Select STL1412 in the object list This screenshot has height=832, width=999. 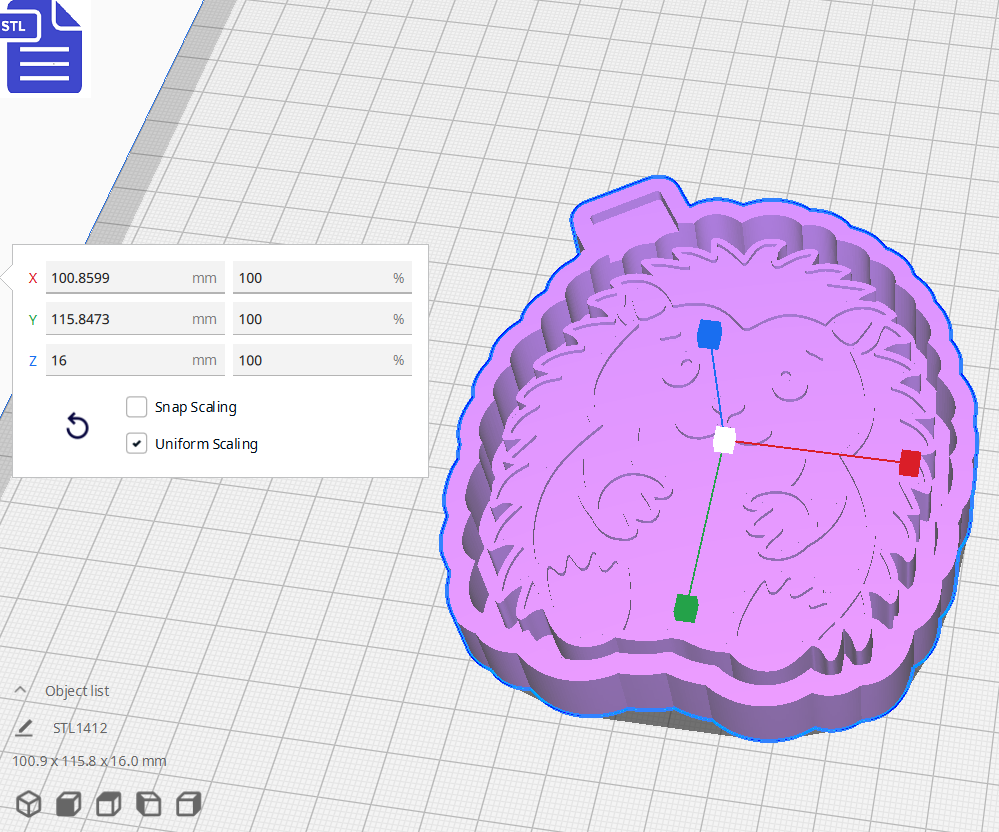click(x=81, y=727)
